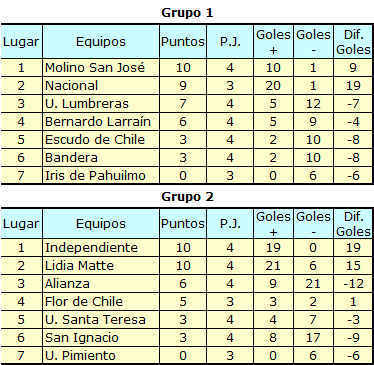374x365 pixels.
Task: Click the Grupo 2 title
Action: [187, 197]
